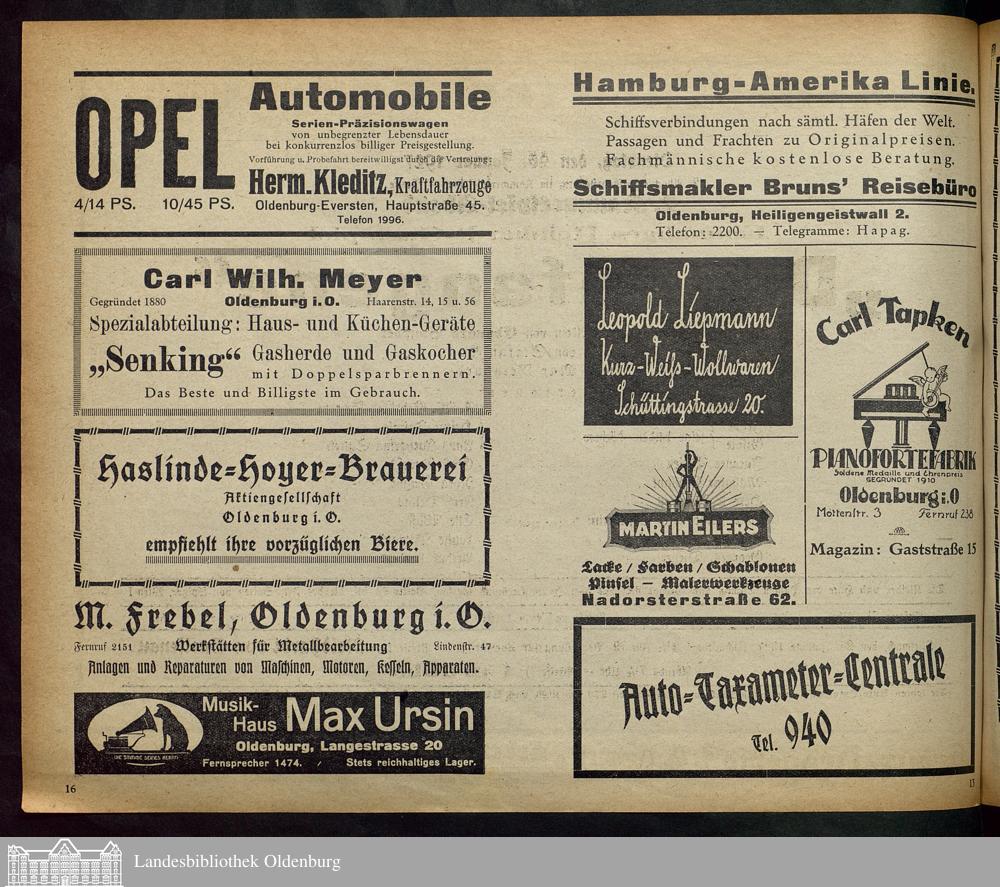Click the Max Ursin name text
Image resolution: width=1000 pixels, height=887 pixels.
tap(379, 716)
